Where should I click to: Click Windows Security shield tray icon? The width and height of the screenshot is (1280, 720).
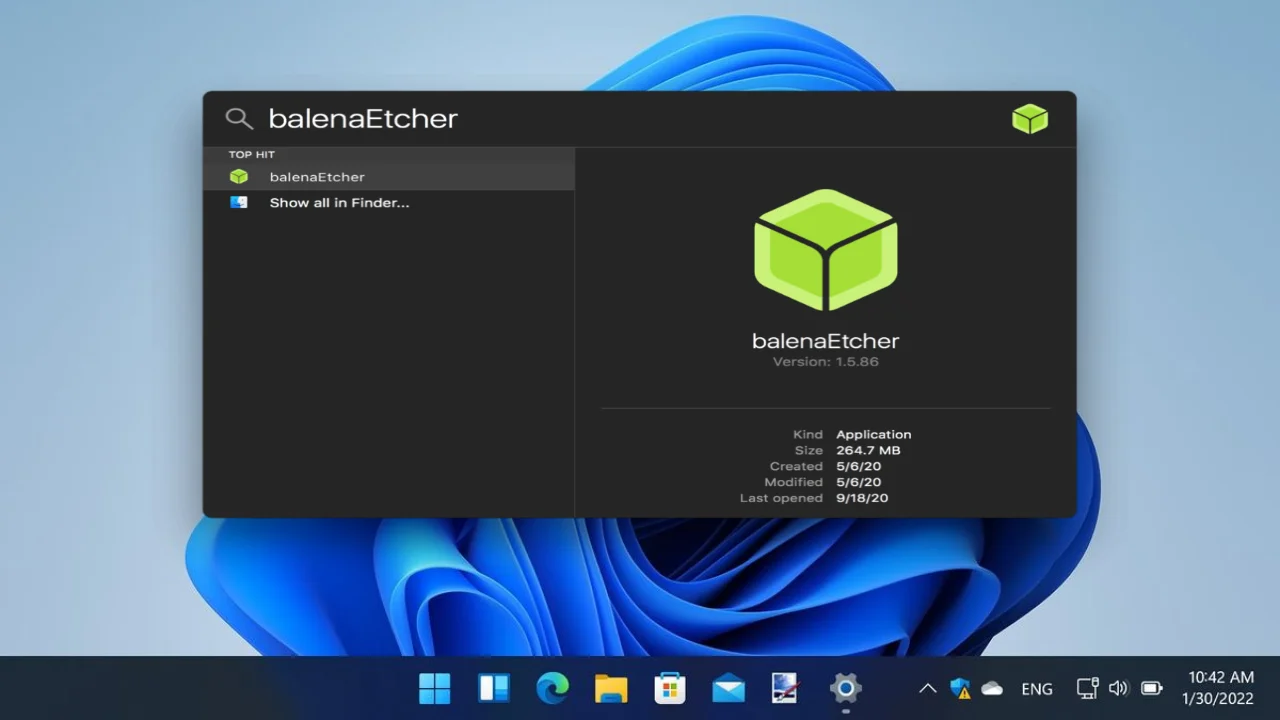click(960, 688)
